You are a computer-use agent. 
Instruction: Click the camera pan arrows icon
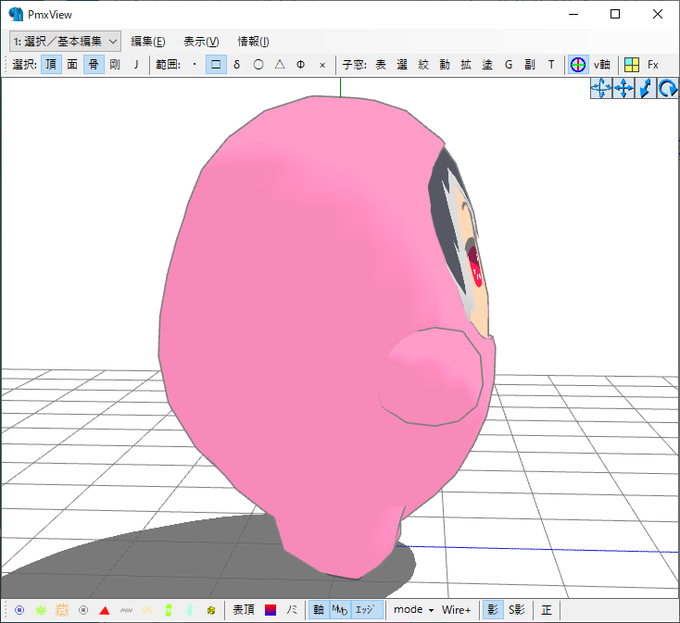[x=623, y=88]
